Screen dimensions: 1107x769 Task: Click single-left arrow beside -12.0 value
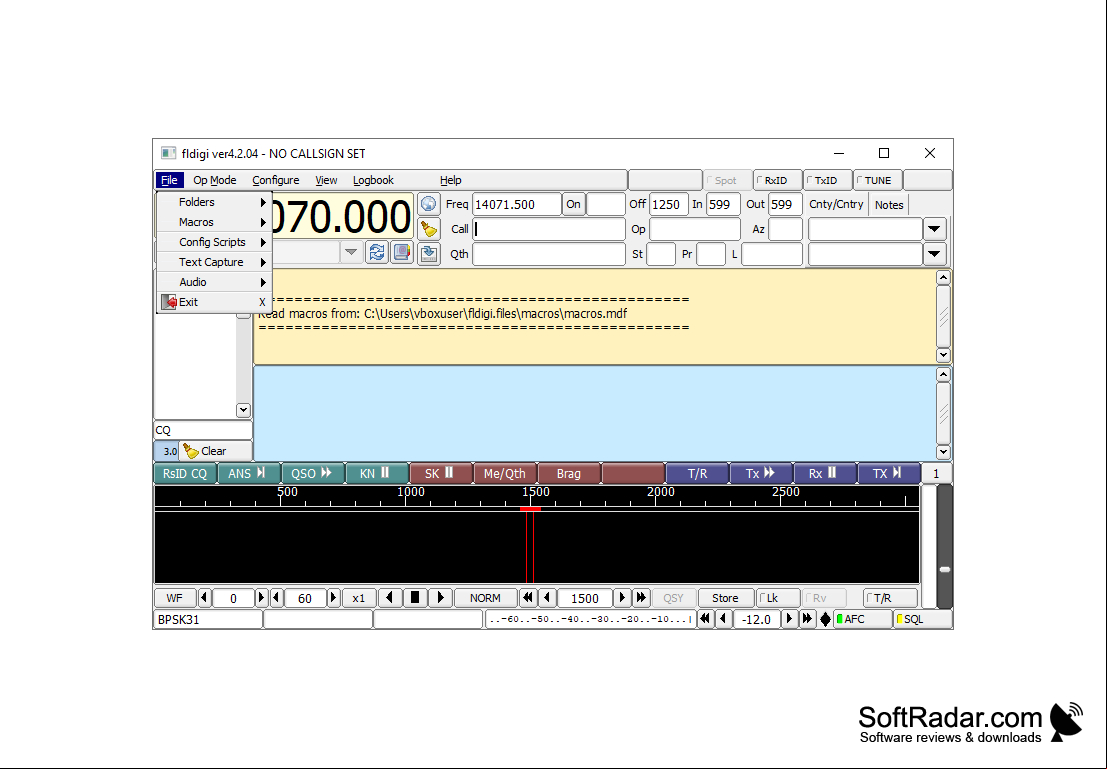click(724, 619)
